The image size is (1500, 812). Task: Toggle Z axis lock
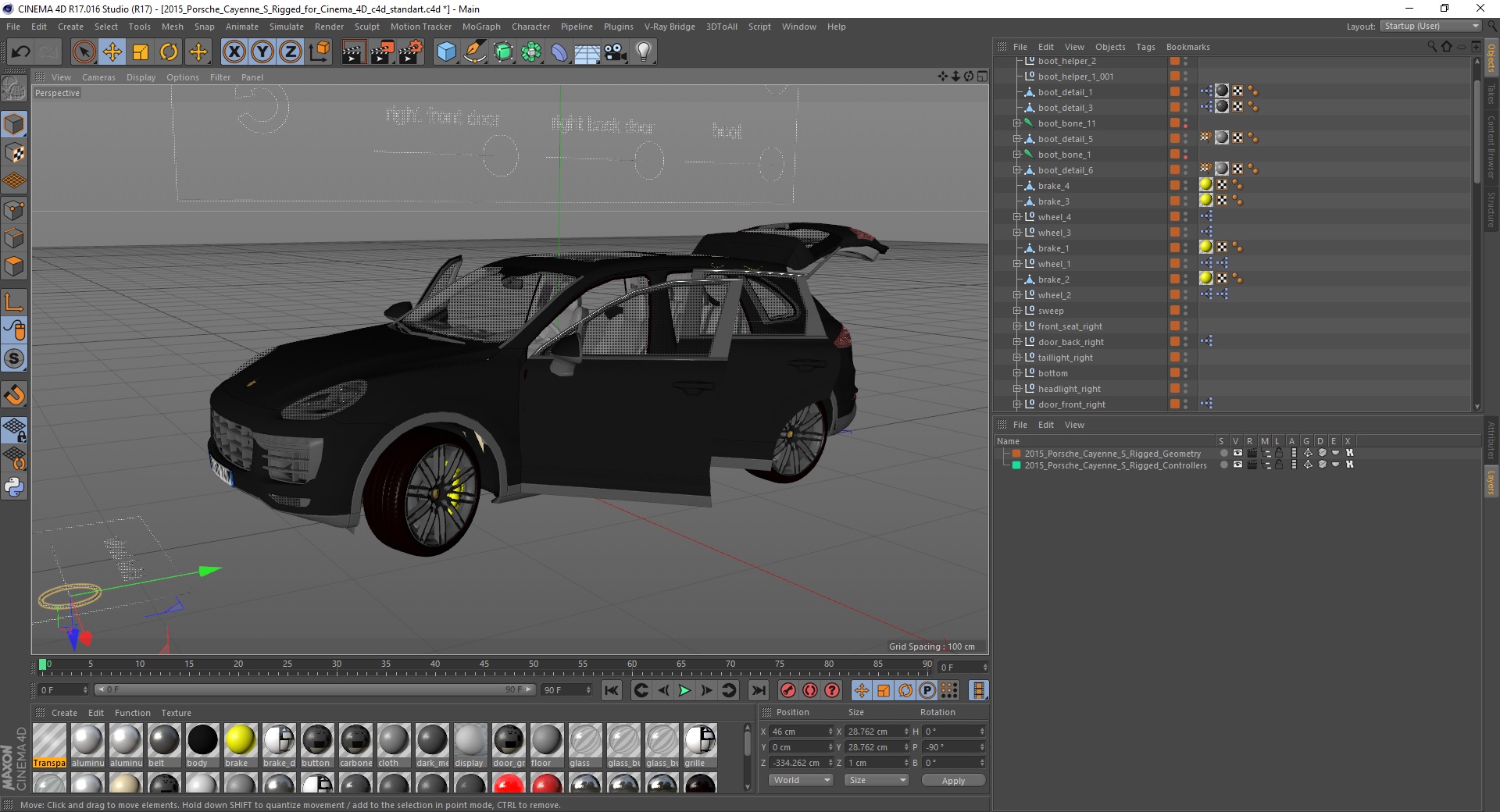(x=291, y=52)
